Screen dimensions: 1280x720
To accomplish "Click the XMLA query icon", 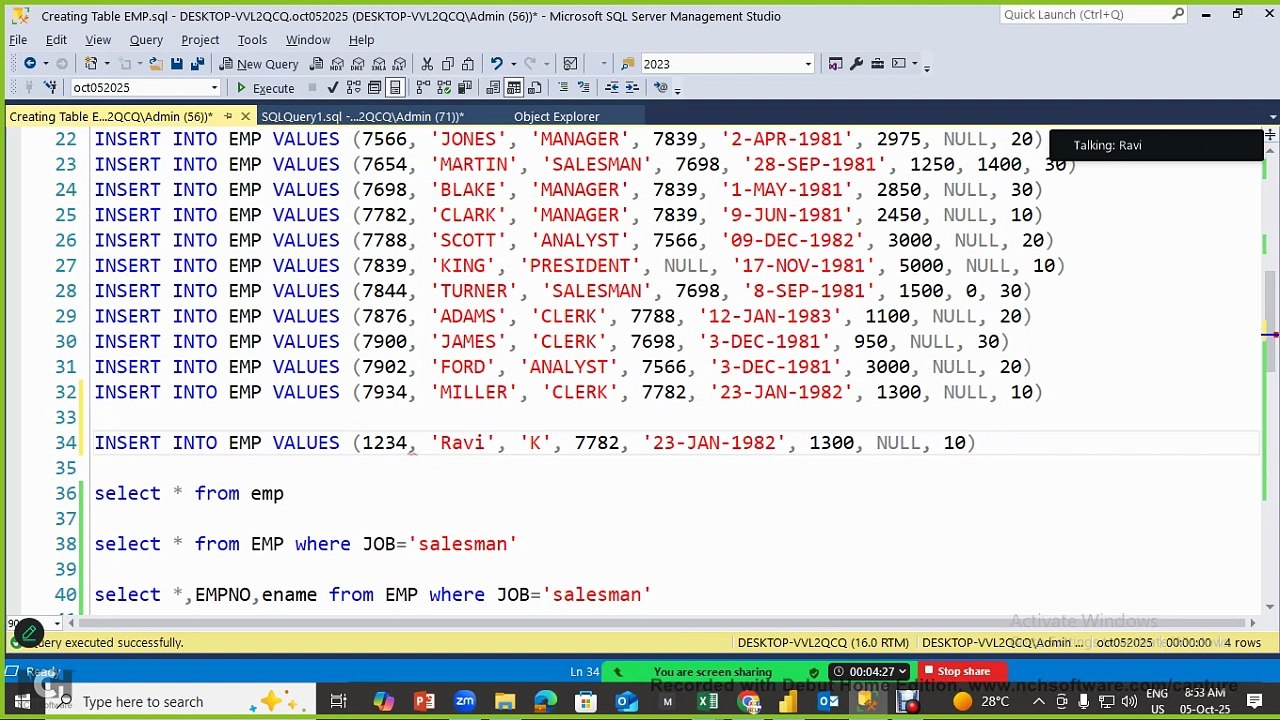I will 379,64.
